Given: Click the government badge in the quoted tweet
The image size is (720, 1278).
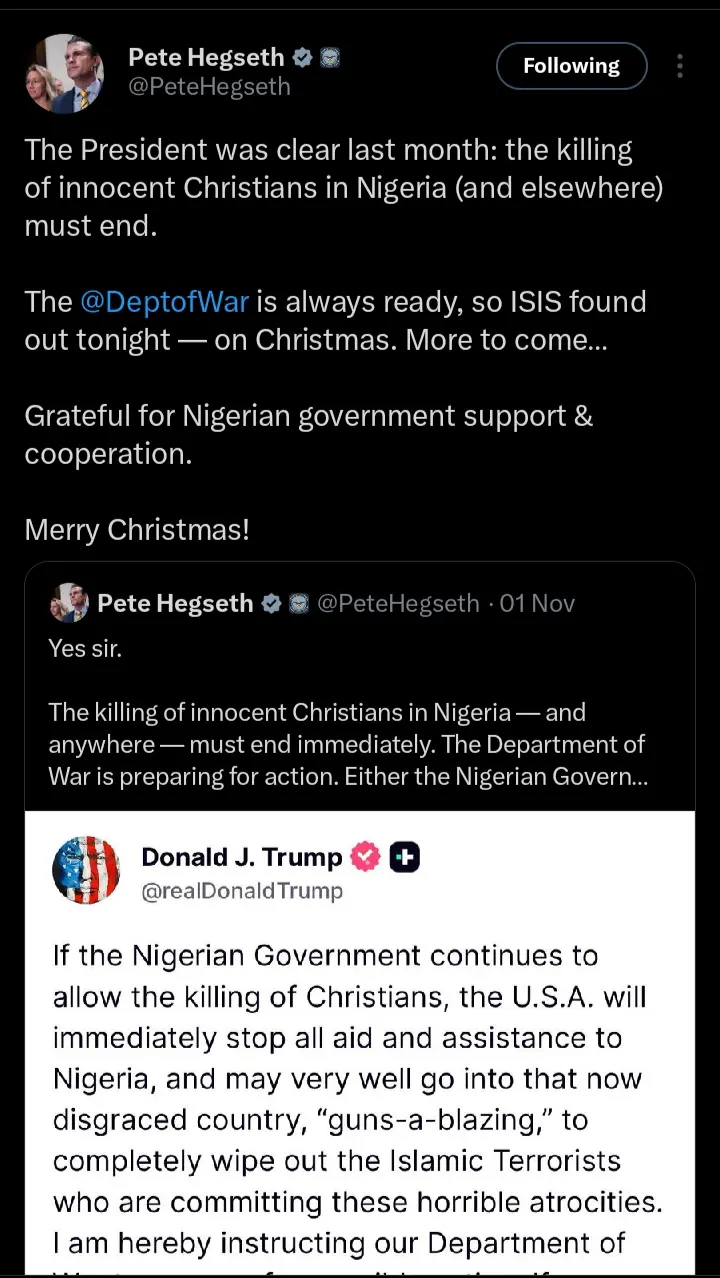Looking at the screenshot, I should (298, 603).
